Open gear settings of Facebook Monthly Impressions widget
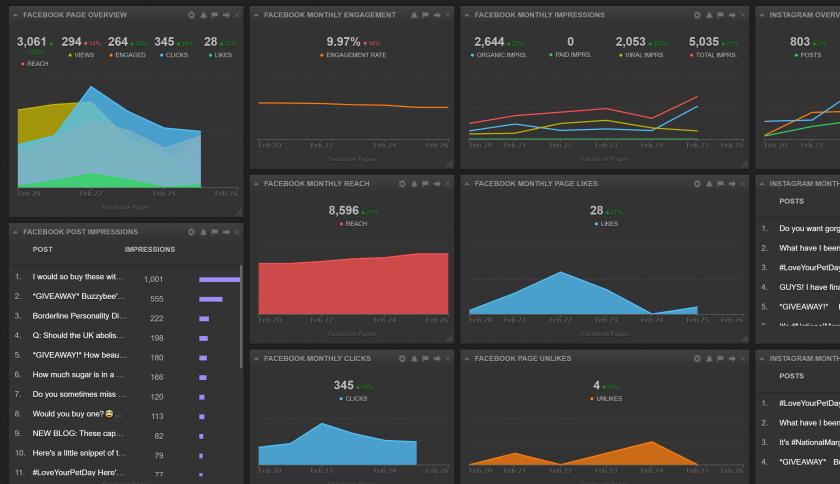This screenshot has width=840, height=484. (697, 15)
